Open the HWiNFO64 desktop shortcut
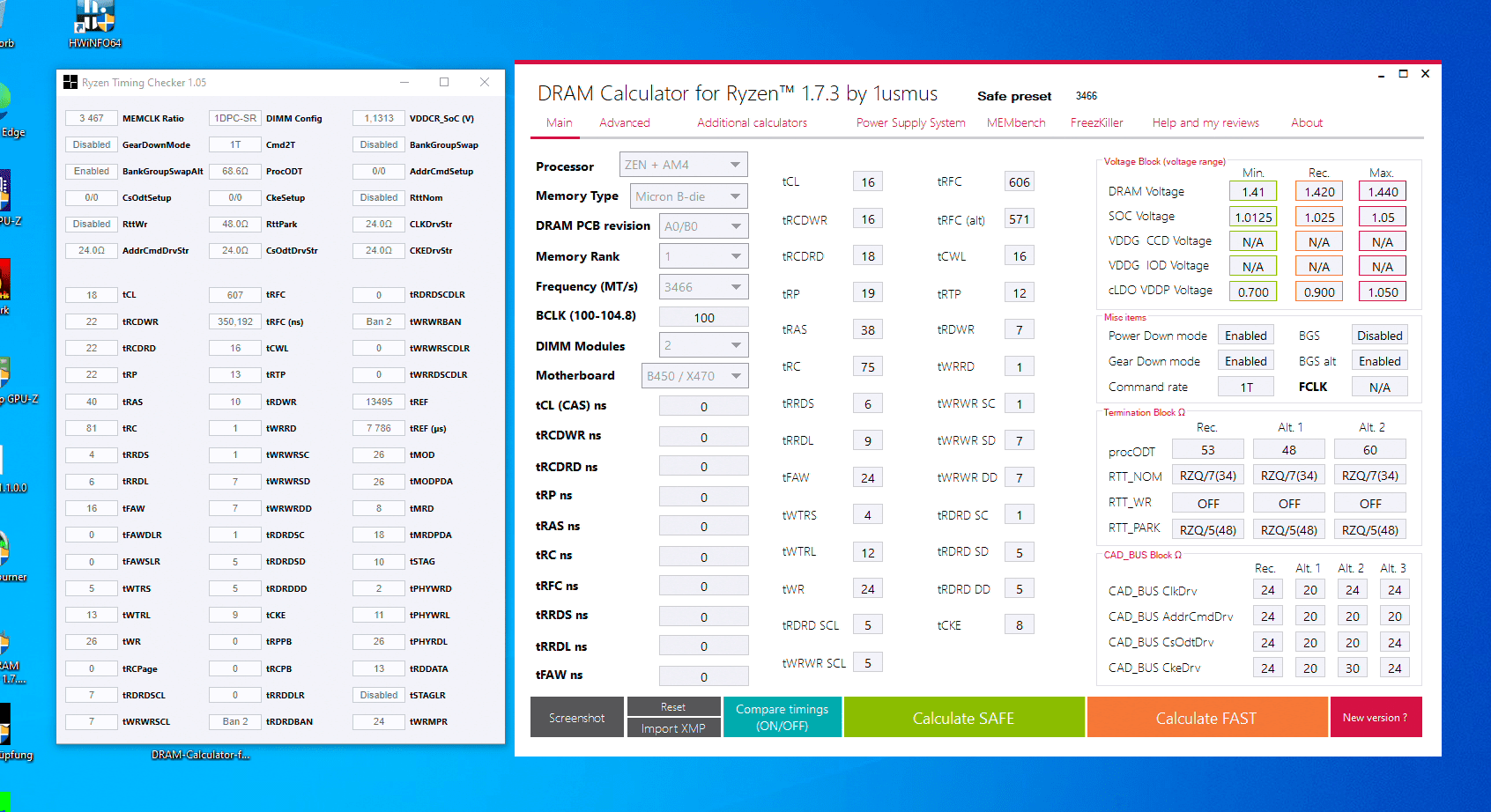The image size is (1491, 812). tap(95, 24)
